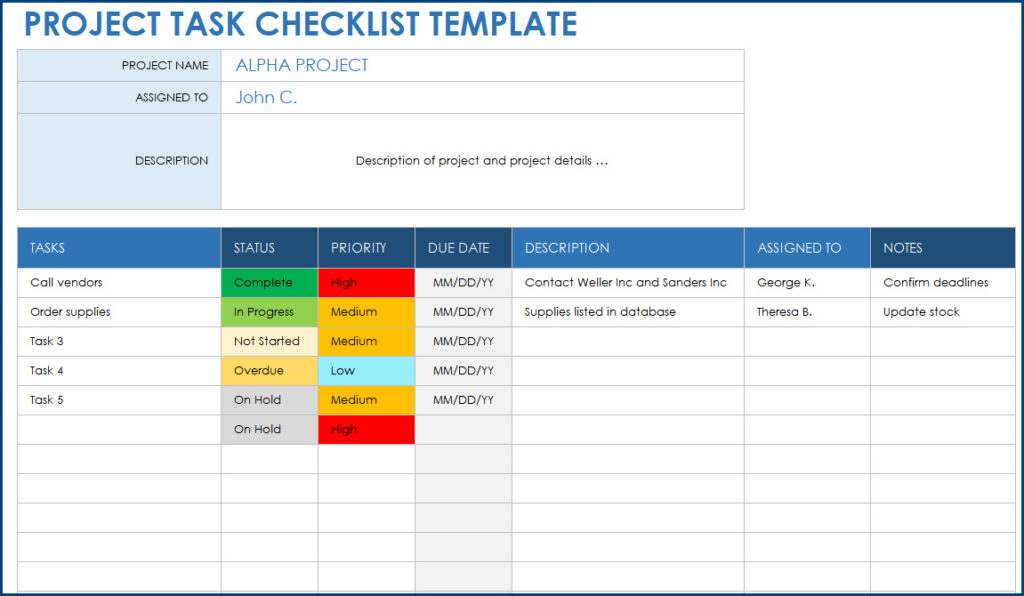Image resolution: width=1024 pixels, height=596 pixels.
Task: Click the Medium priority for Order supplies
Action: pyautogui.click(x=366, y=311)
